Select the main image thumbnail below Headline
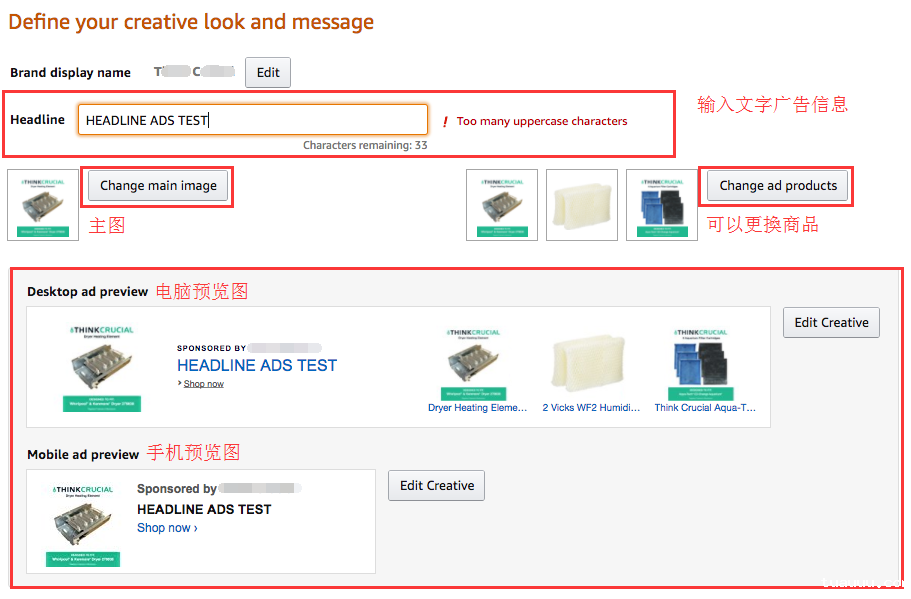The height and width of the screenshot is (599, 911). click(x=43, y=205)
